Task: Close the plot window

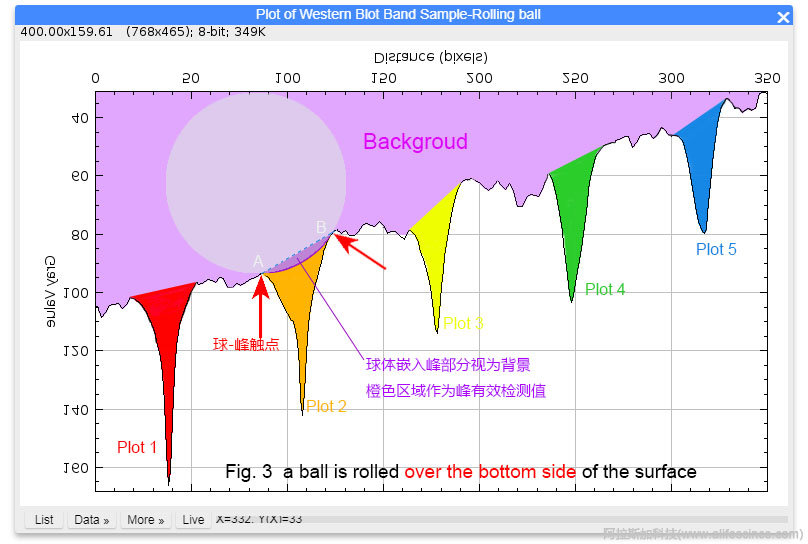Action: point(784,16)
